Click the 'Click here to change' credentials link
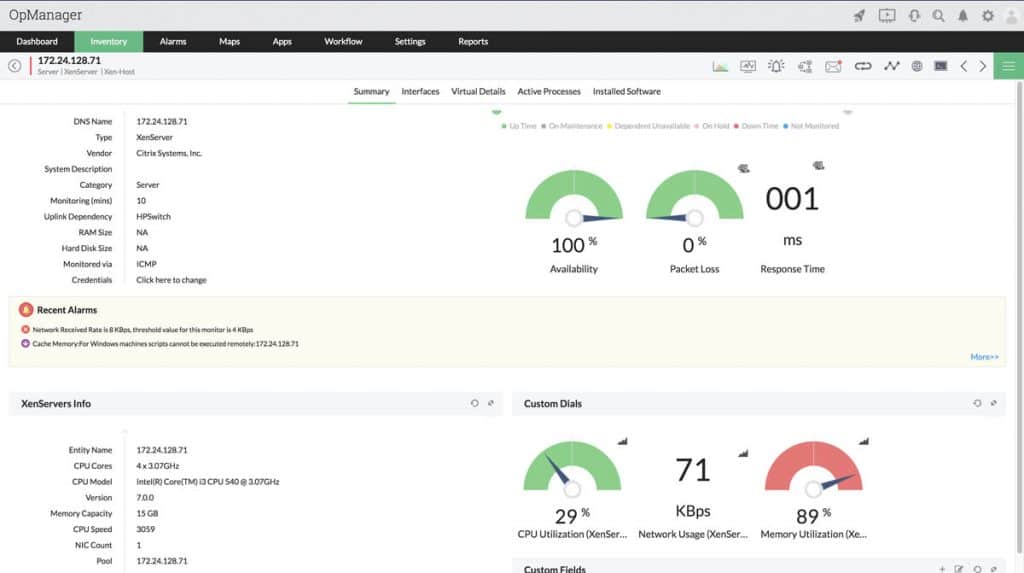Image resolution: width=1024 pixels, height=573 pixels. 171,280
